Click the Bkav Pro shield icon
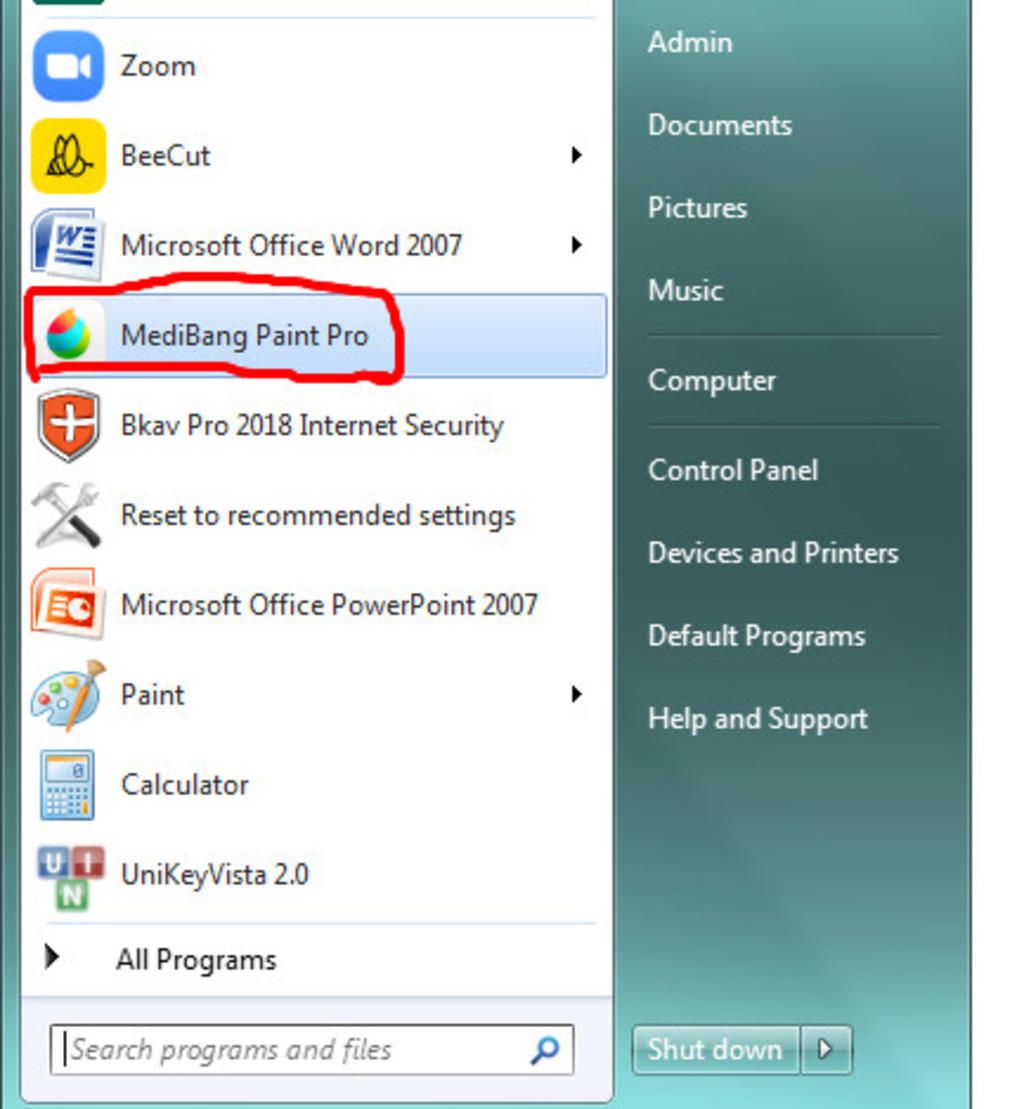 click(x=68, y=425)
